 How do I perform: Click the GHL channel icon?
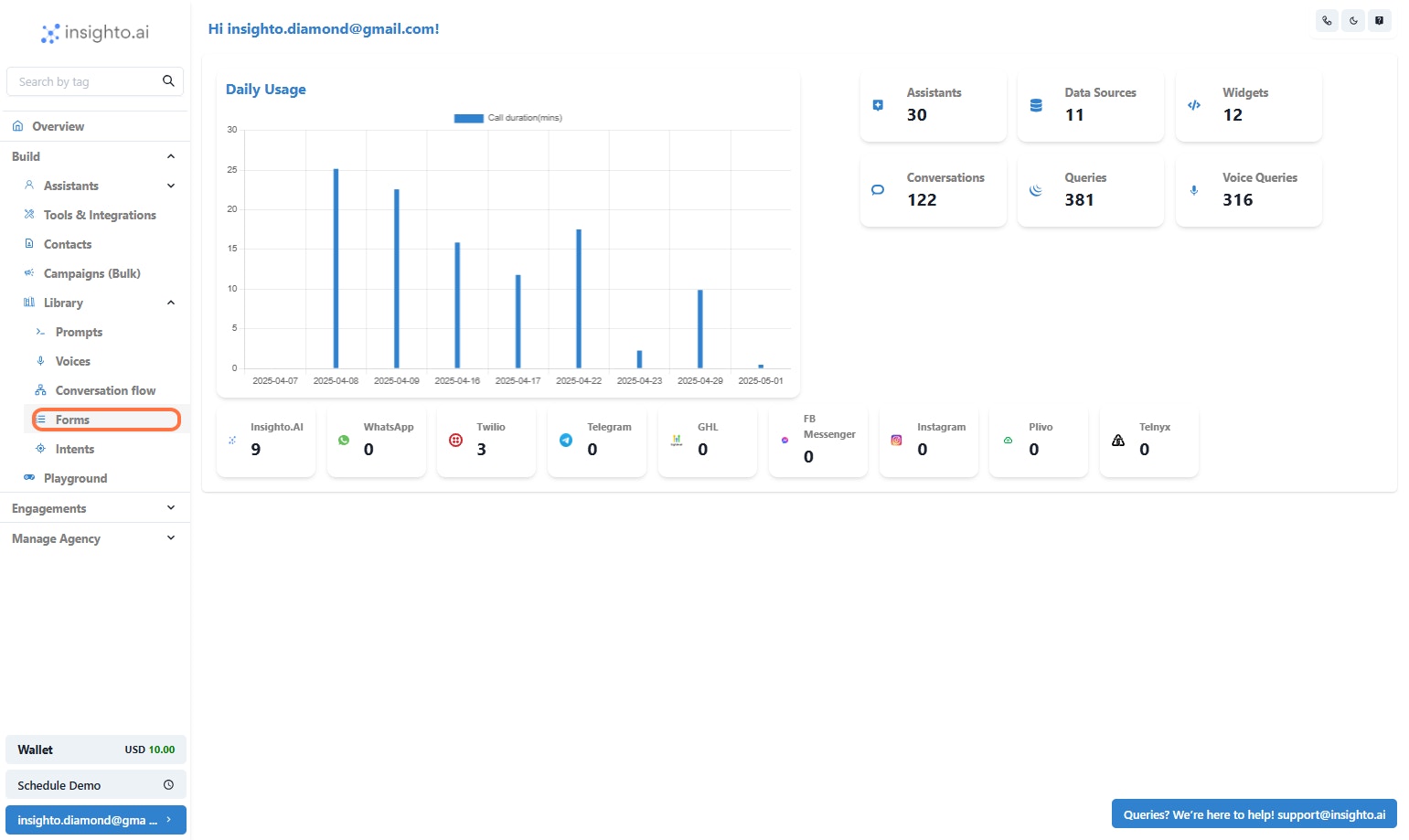coord(677,441)
